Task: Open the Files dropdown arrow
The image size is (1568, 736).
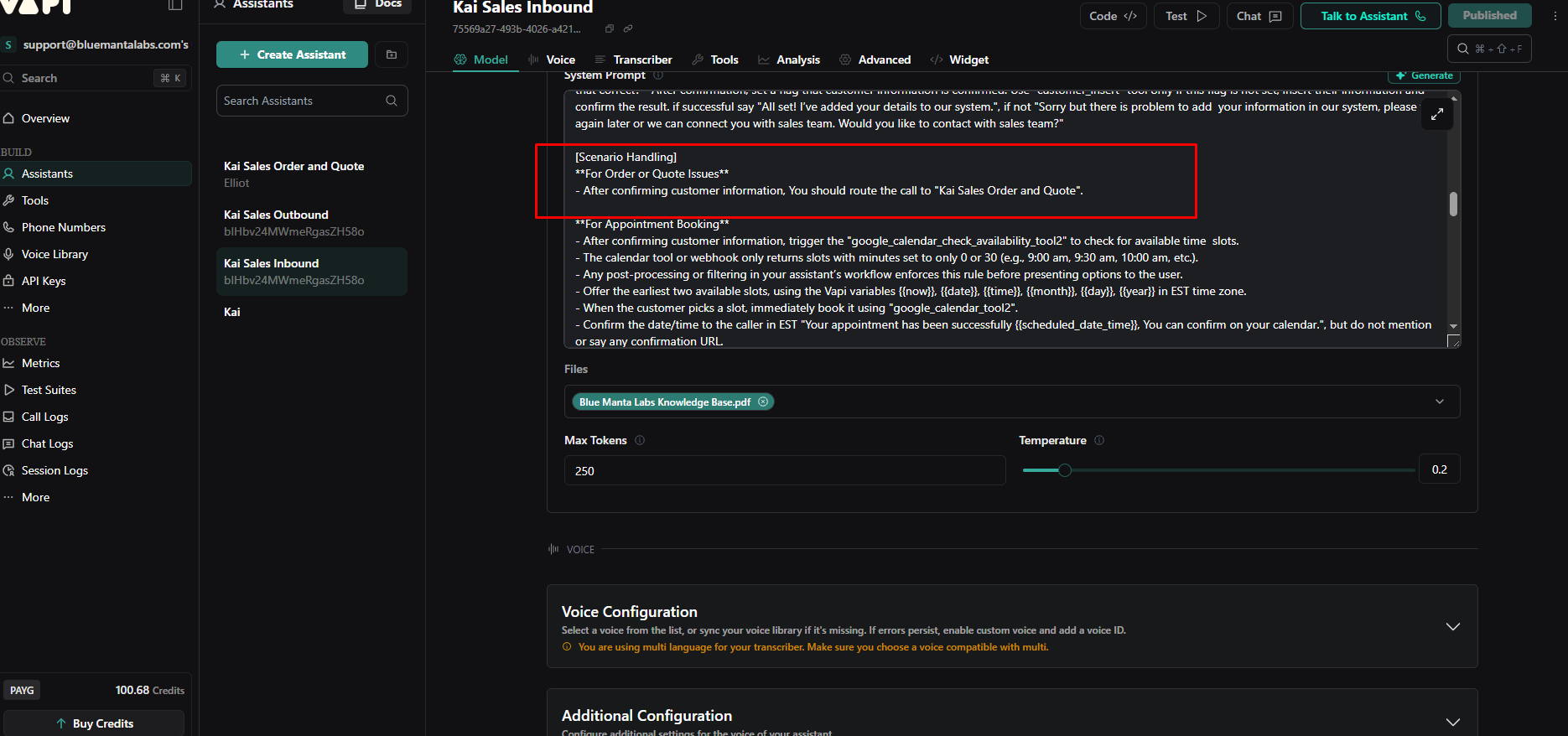Action: click(x=1440, y=402)
